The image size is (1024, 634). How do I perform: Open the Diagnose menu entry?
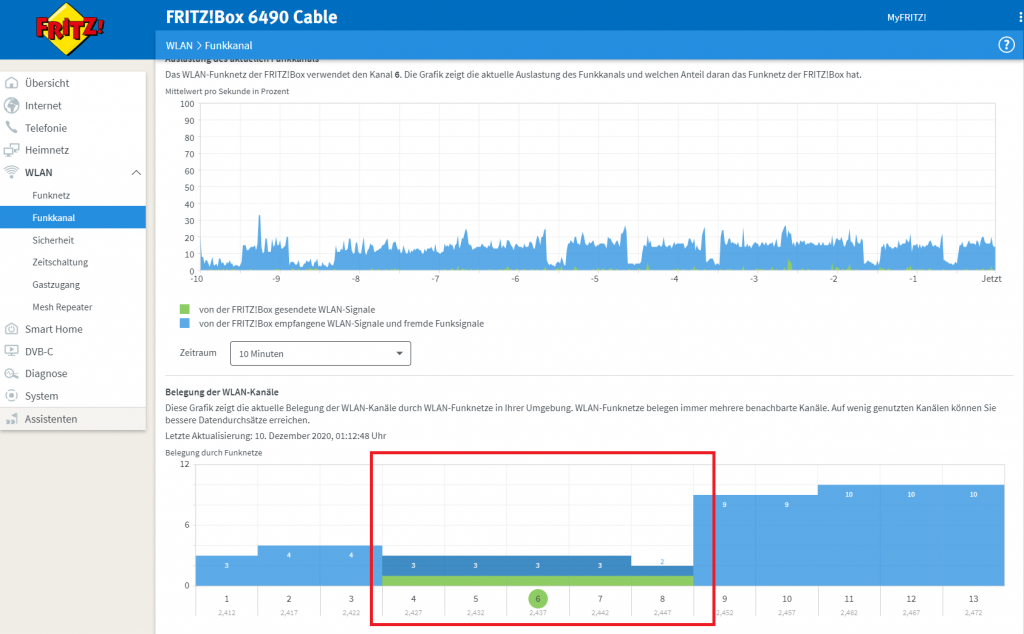point(46,373)
